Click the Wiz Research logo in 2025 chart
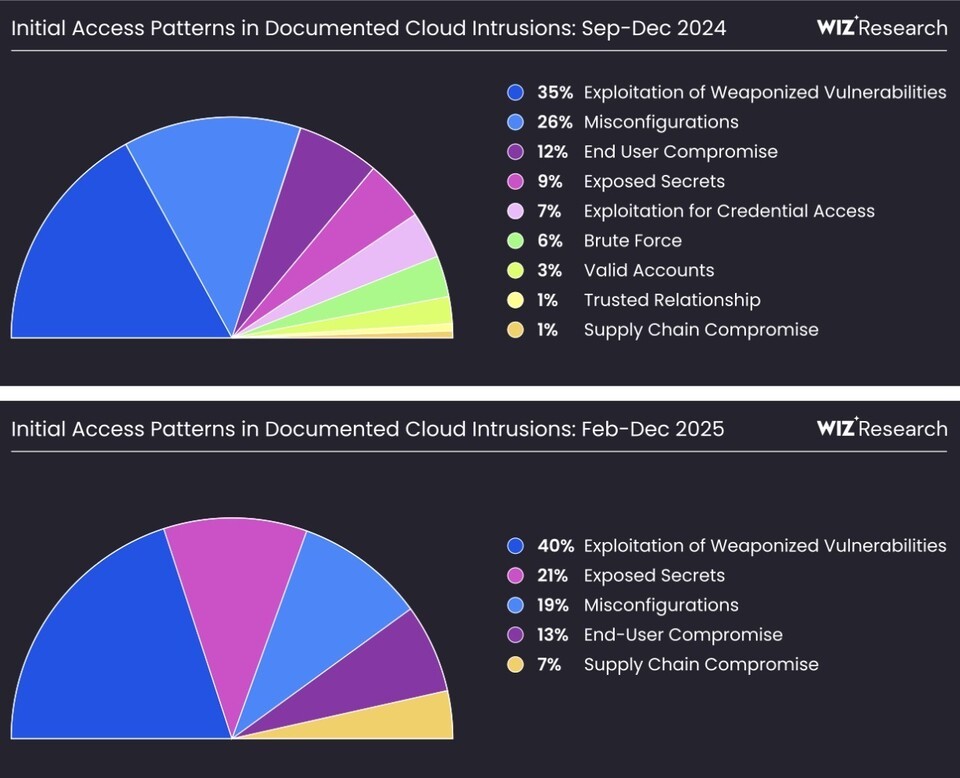This screenshot has width=960, height=778. click(881, 429)
